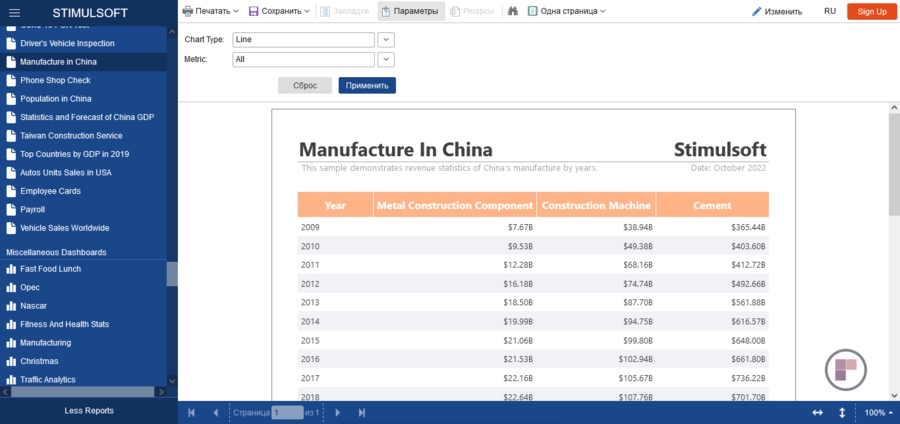Open the Печатать print dropdown menu
This screenshot has width=900, height=424.
coord(210,11)
